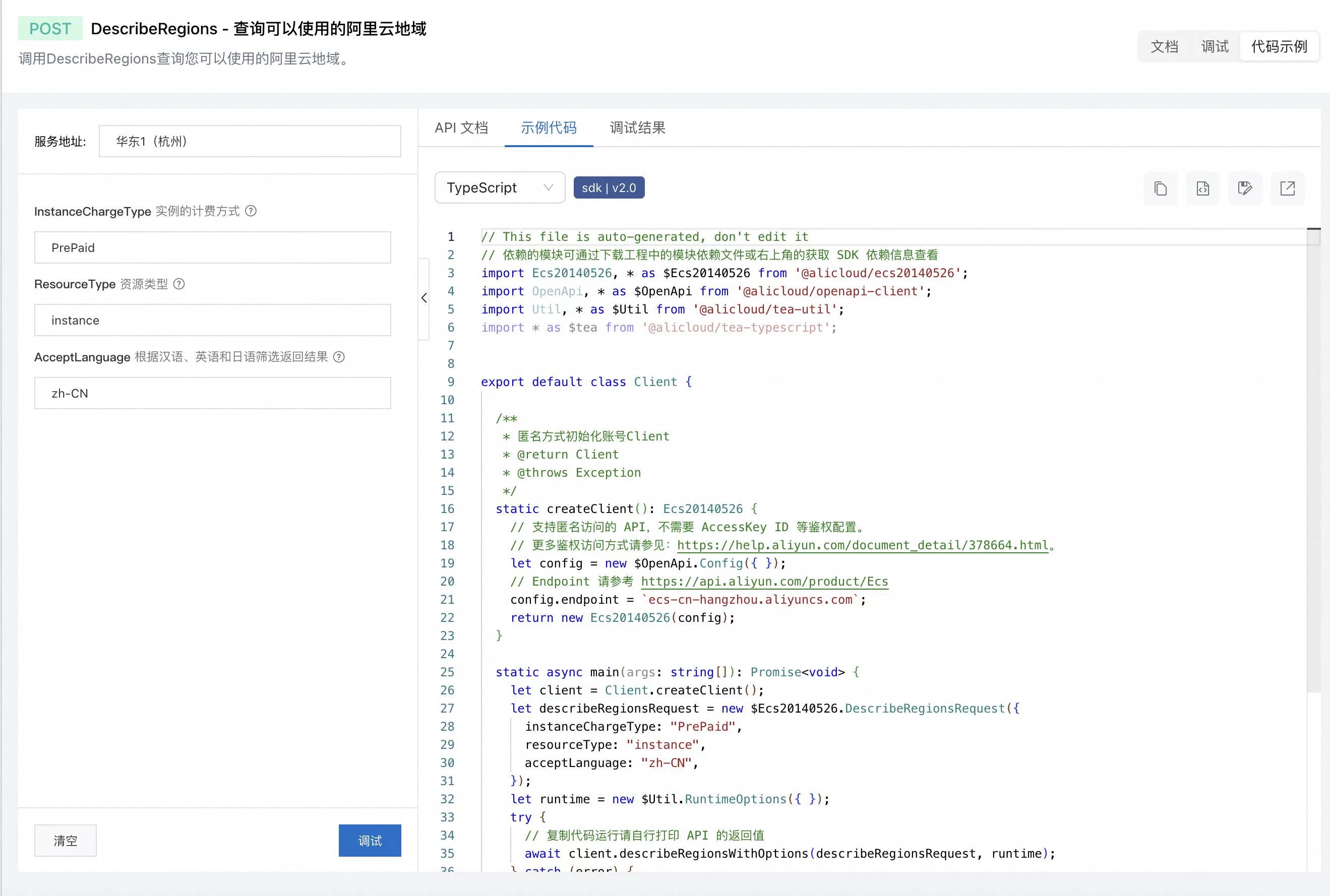This screenshot has width=1330, height=896.
Task: Select 代码示例 in the top-right switcher
Action: point(1279,46)
